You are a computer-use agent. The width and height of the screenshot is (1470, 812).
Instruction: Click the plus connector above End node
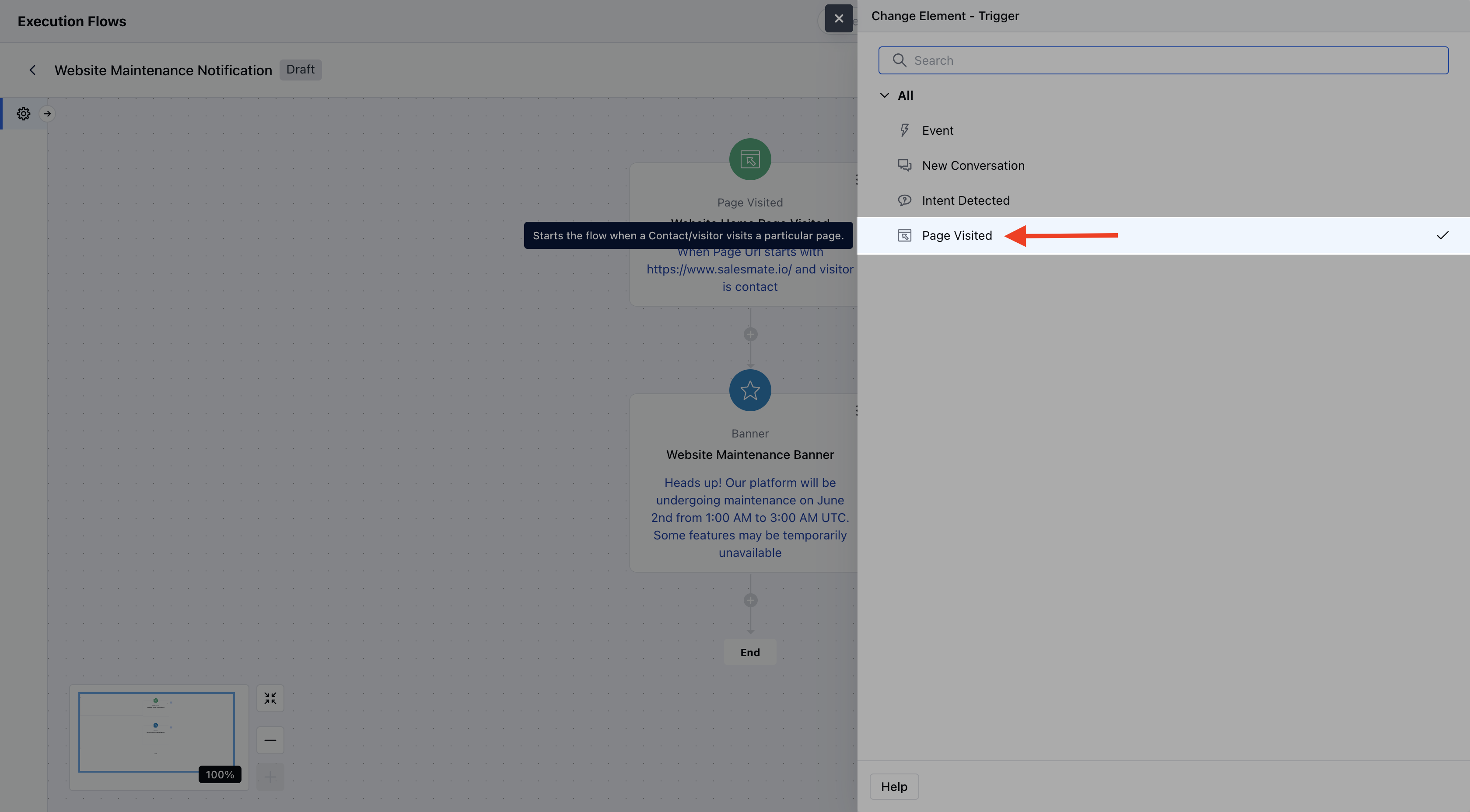750,600
